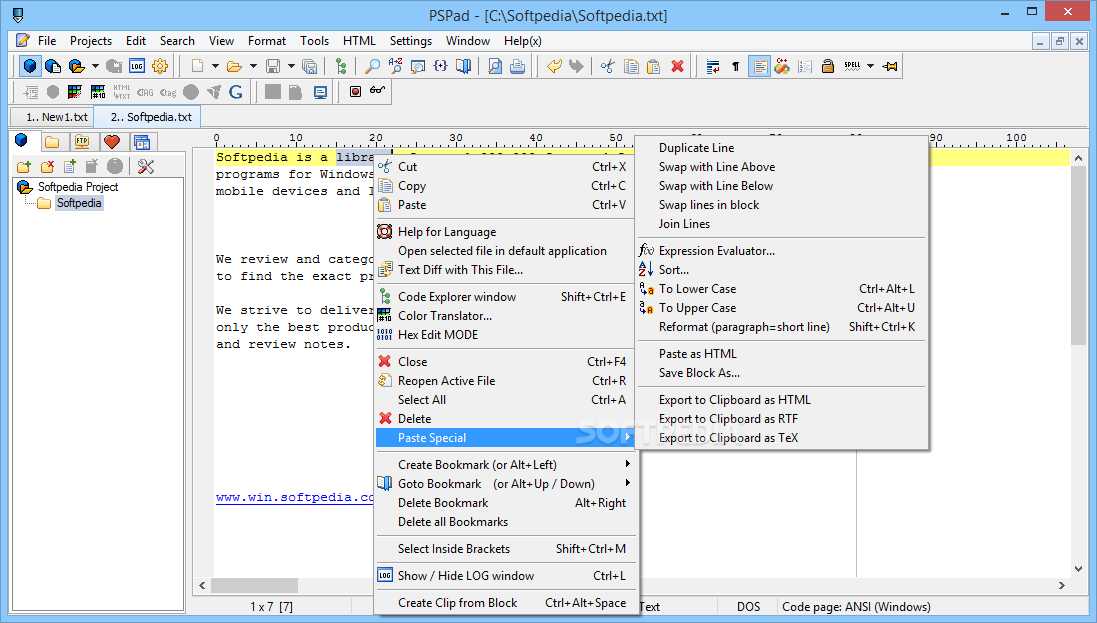This screenshot has height=623, width=1097.
Task: Click the matching brackets braces icon
Action: pyautogui.click(x=440, y=66)
